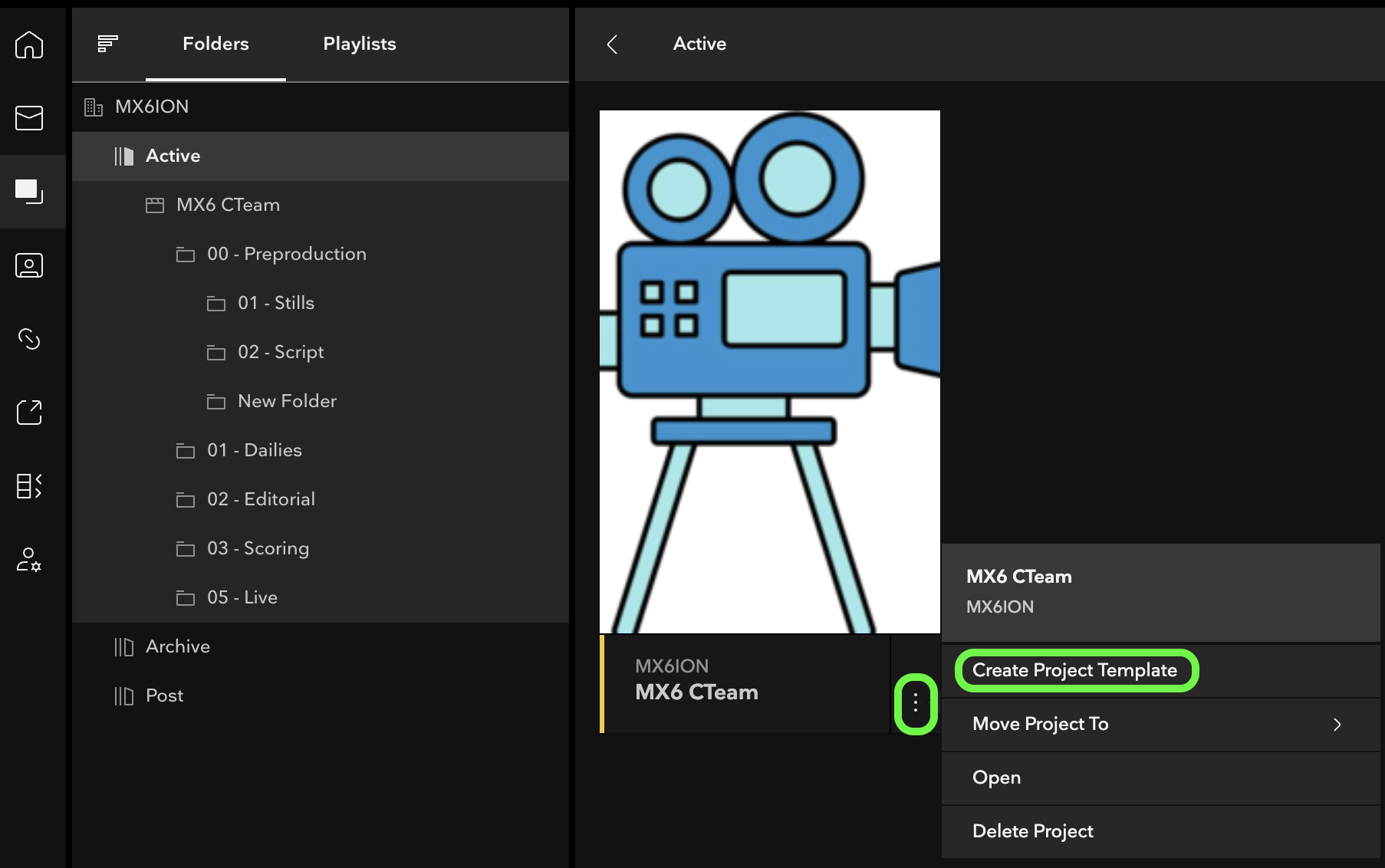Expand the Archive workspace
The height and width of the screenshot is (868, 1385).
178,646
